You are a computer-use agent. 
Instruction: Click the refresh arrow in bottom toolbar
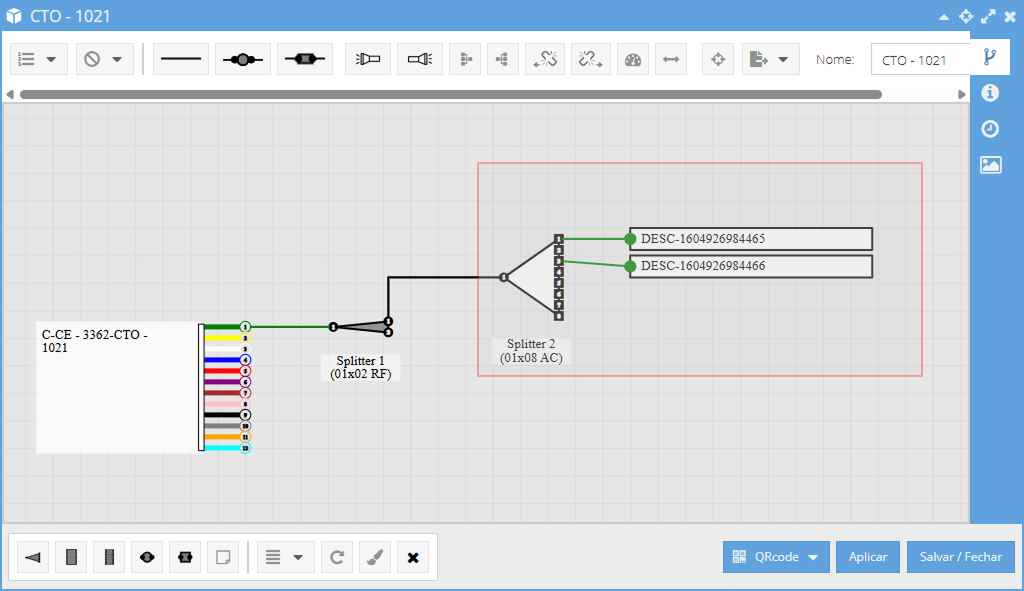click(x=337, y=557)
